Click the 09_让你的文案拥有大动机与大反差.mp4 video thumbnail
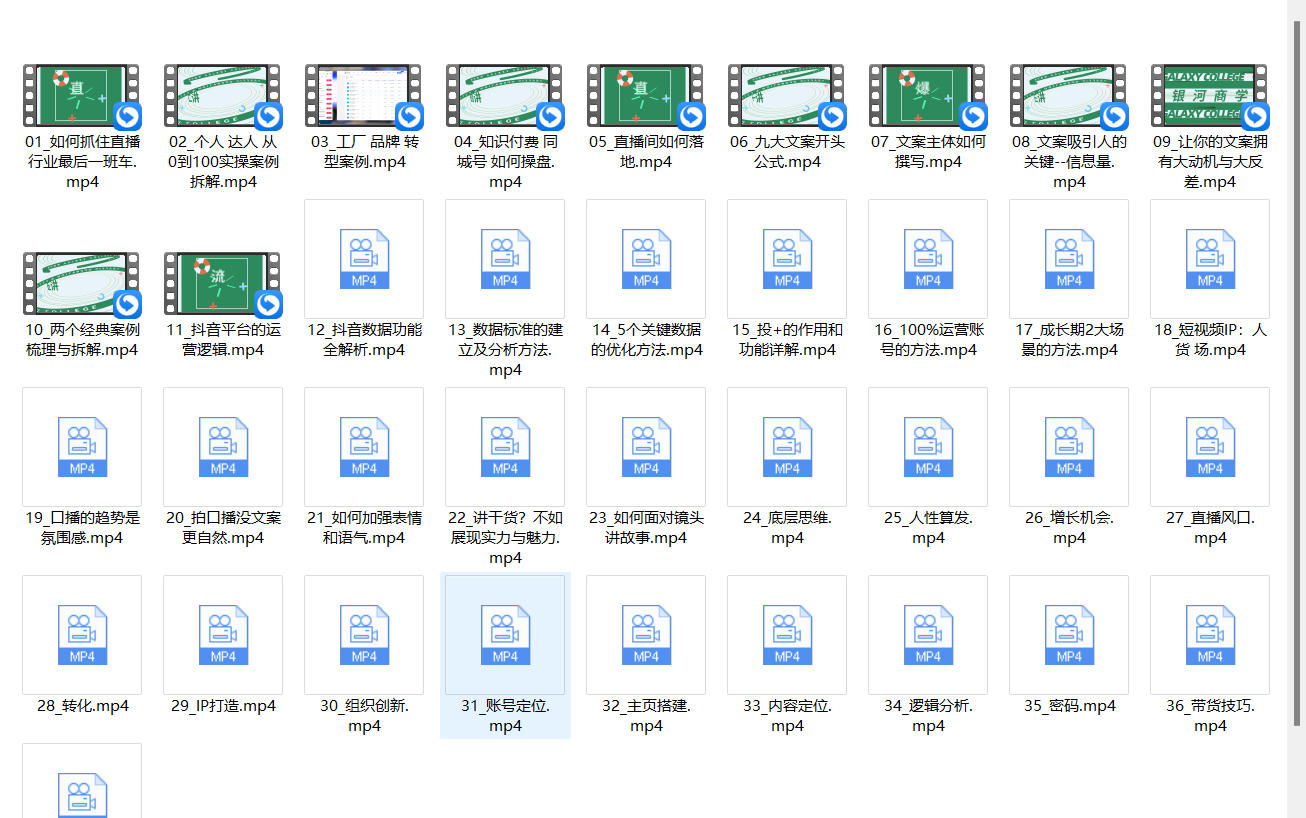The height and width of the screenshot is (818, 1306). [1209, 96]
